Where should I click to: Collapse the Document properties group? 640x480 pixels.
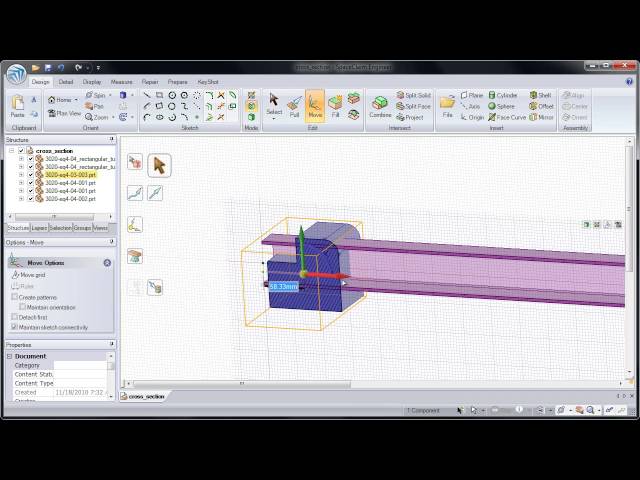point(9,356)
